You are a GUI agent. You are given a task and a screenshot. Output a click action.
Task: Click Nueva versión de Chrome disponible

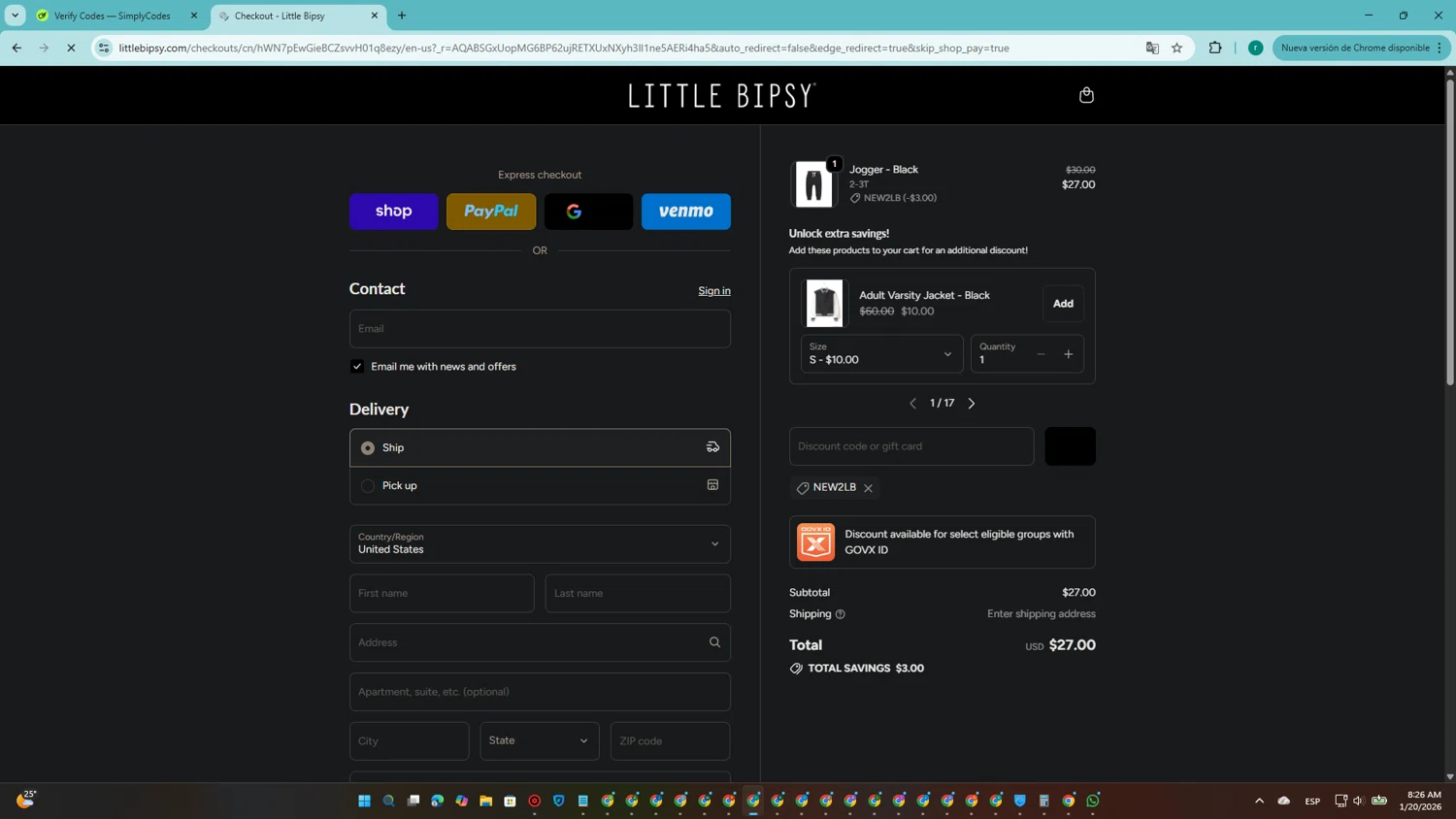(x=1361, y=48)
